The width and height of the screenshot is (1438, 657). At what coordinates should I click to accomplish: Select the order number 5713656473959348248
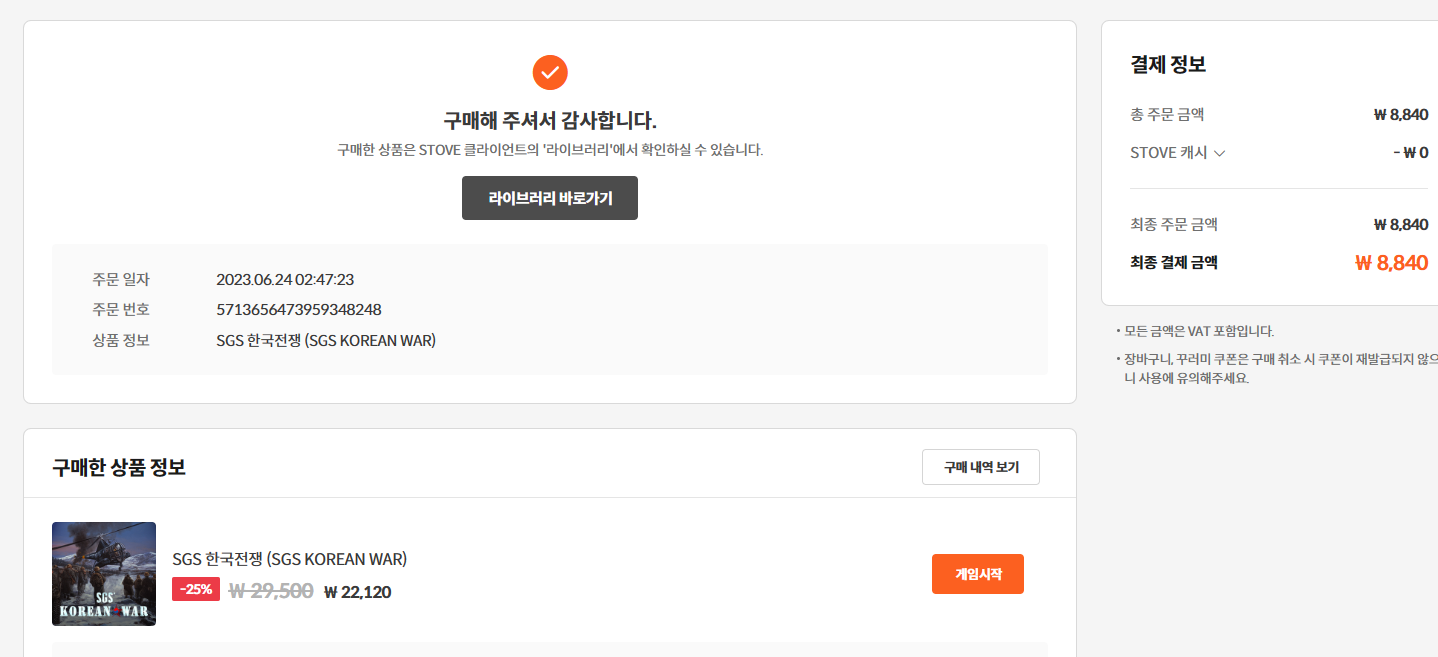(298, 310)
